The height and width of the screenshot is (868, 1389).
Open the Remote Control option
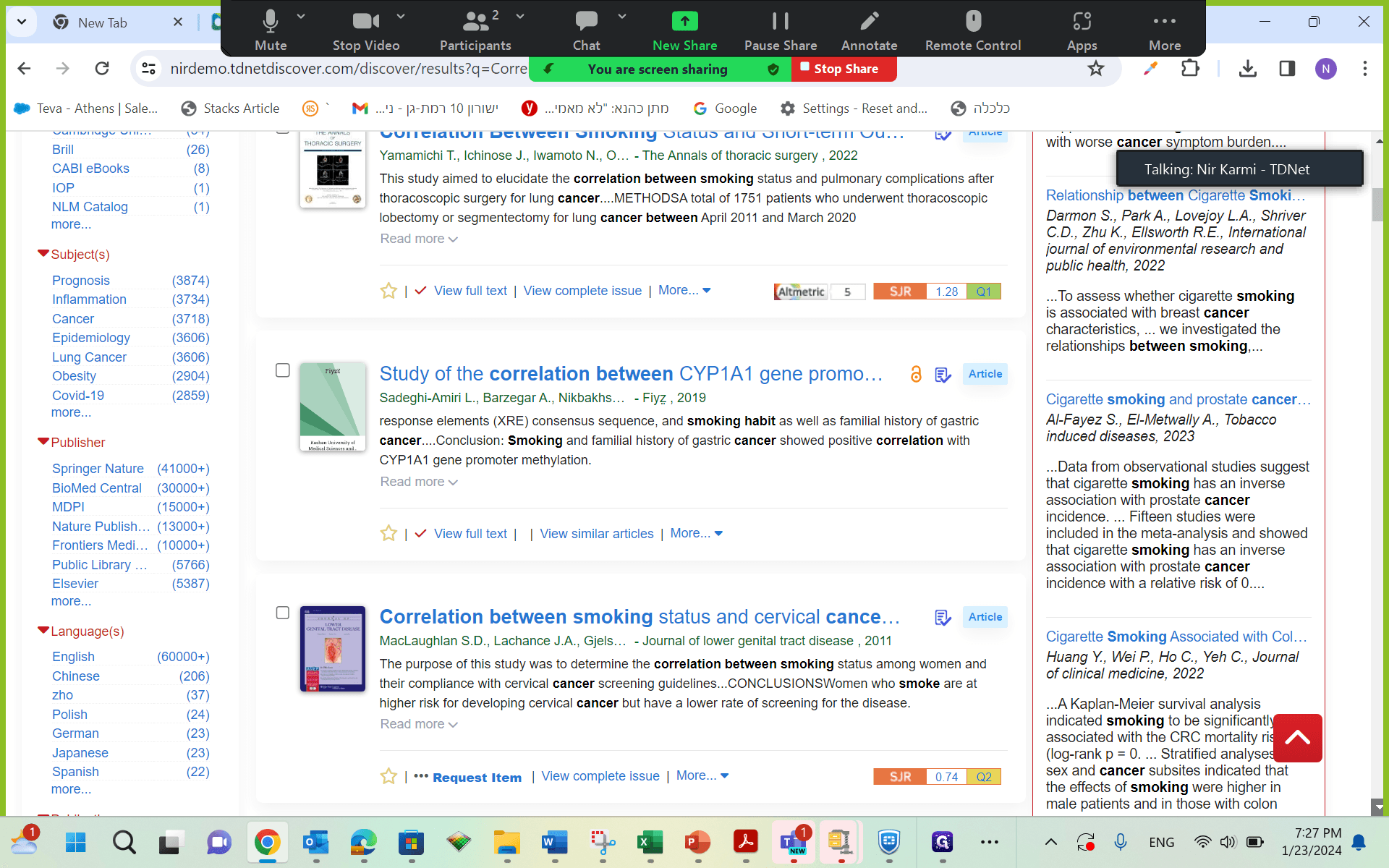[973, 30]
